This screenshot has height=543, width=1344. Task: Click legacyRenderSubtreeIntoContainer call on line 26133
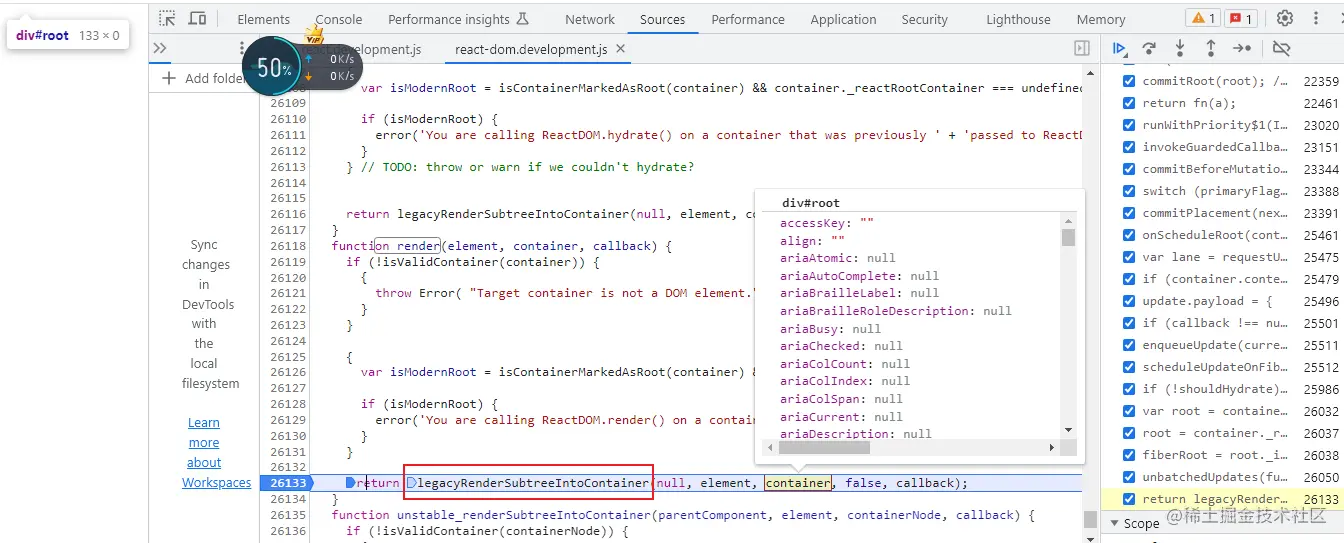tap(533, 483)
